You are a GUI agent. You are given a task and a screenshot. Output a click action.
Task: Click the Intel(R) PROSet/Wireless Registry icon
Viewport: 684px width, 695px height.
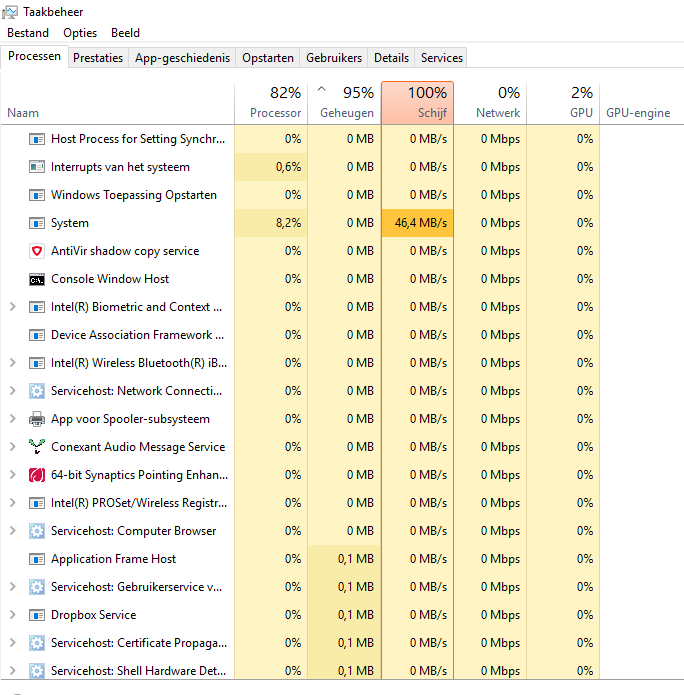click(x=37, y=503)
